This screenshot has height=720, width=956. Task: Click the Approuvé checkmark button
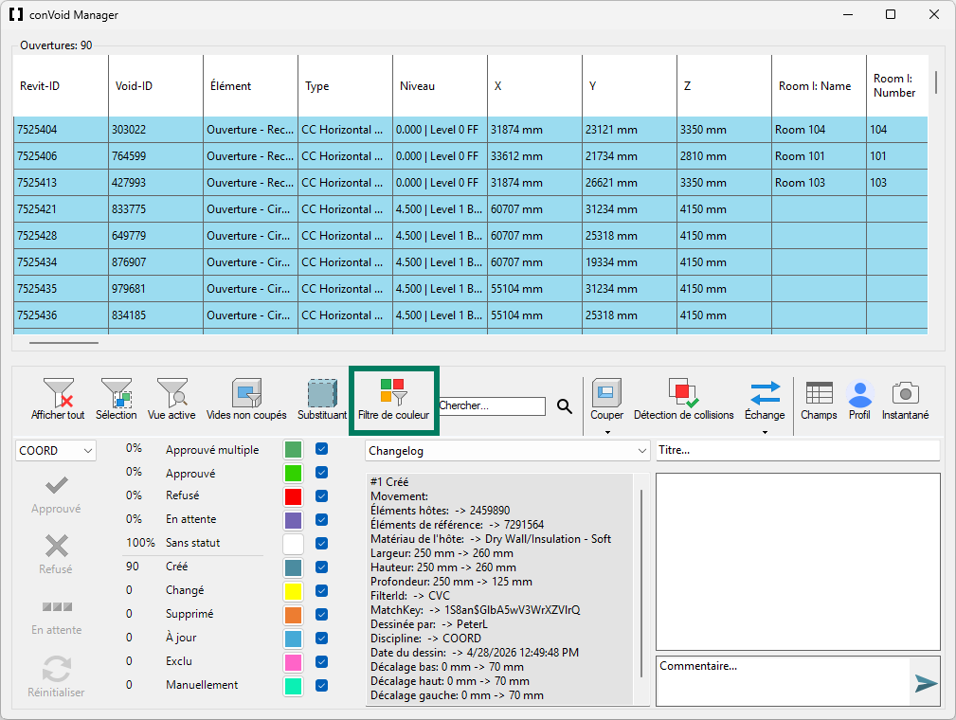56,494
